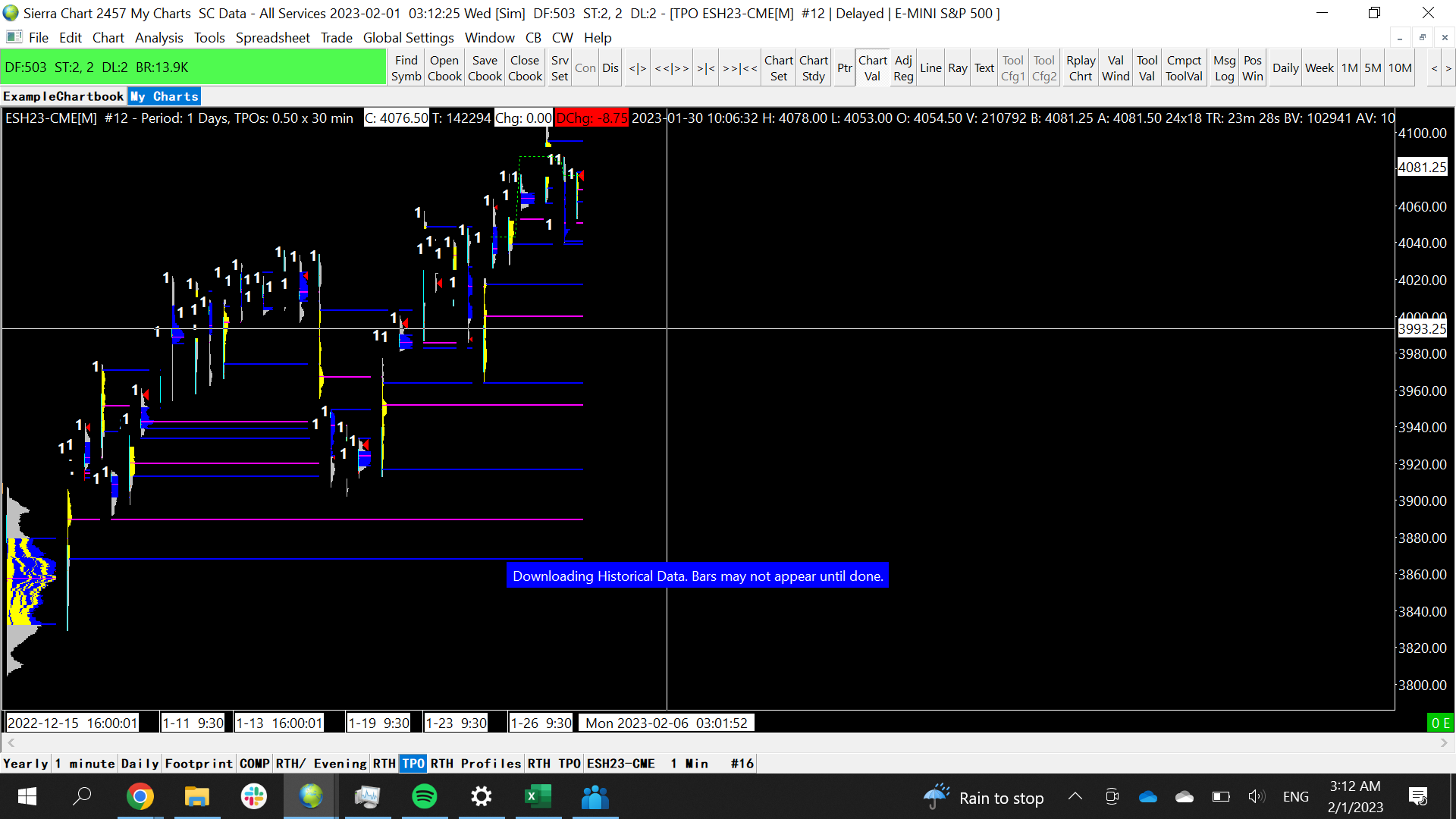Click the Find Symbol toolbar button
Viewport: 1456px width, 819px height.
point(406,68)
